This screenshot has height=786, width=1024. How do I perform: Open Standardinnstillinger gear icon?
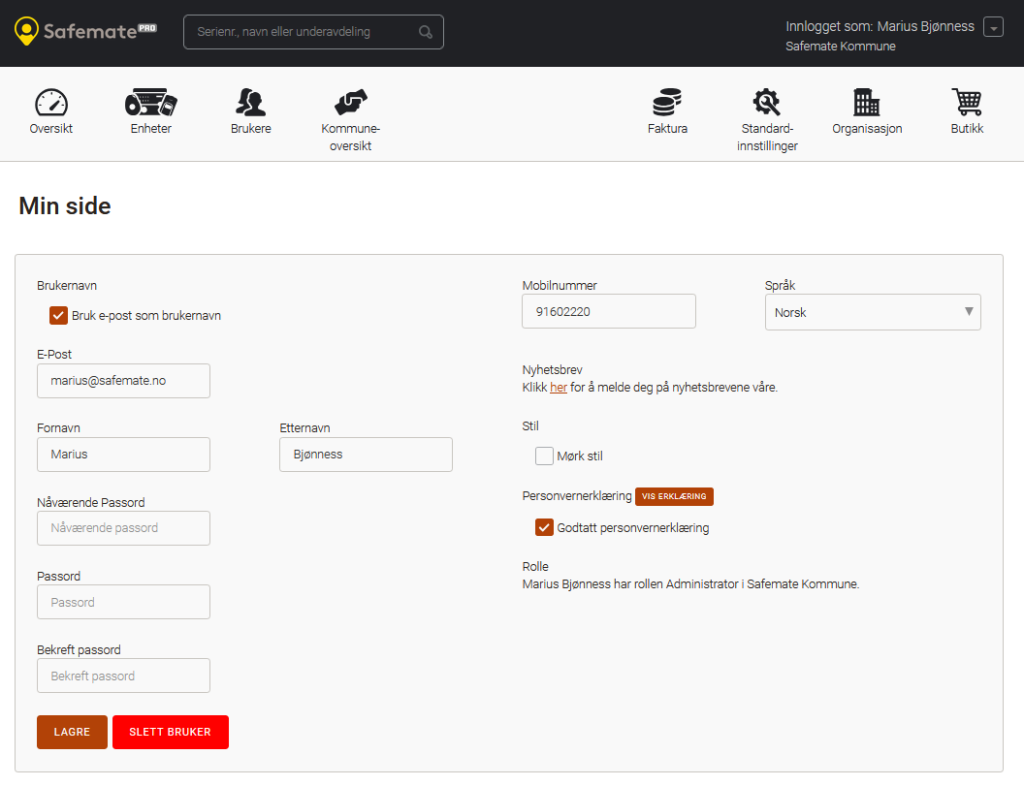(767, 102)
